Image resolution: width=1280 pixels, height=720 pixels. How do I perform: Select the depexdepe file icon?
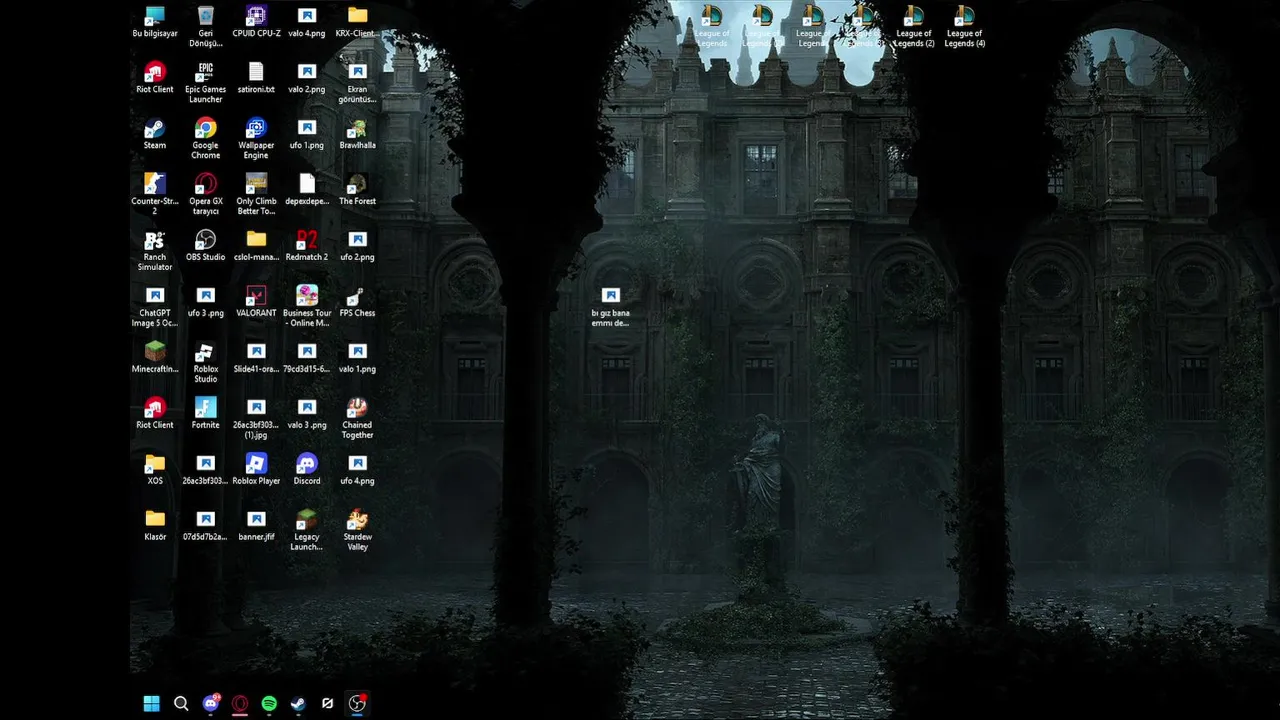point(307,190)
